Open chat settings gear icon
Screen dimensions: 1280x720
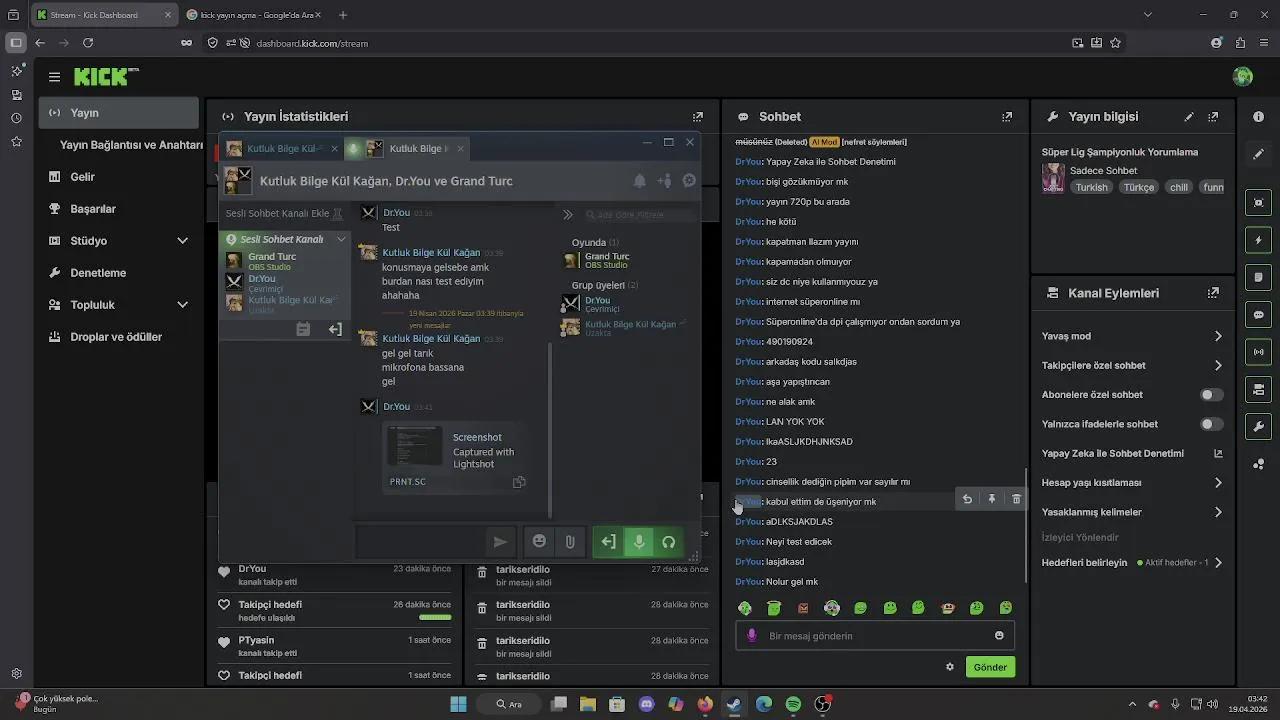coord(950,667)
